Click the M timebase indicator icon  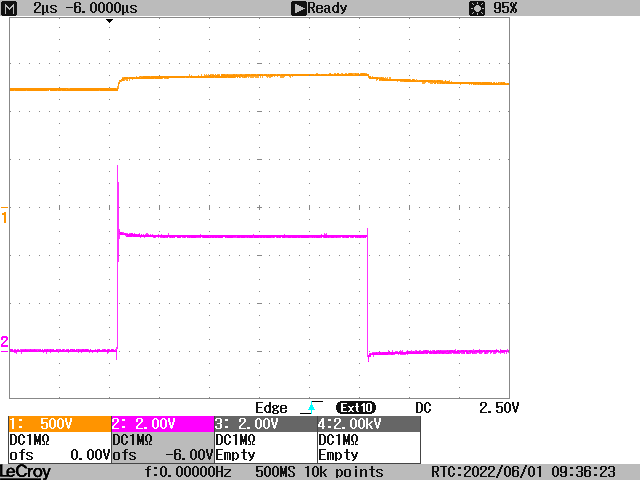coord(9,8)
